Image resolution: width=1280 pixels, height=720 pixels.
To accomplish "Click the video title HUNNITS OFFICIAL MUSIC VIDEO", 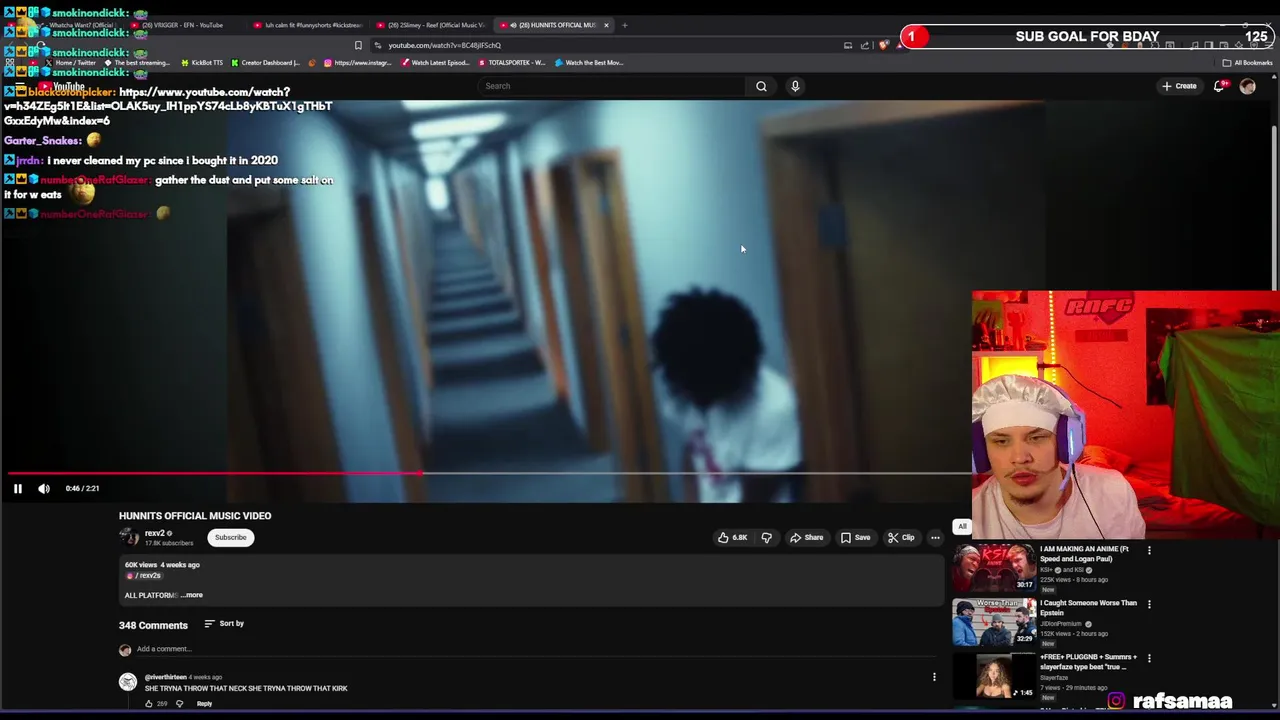I will 195,516.
